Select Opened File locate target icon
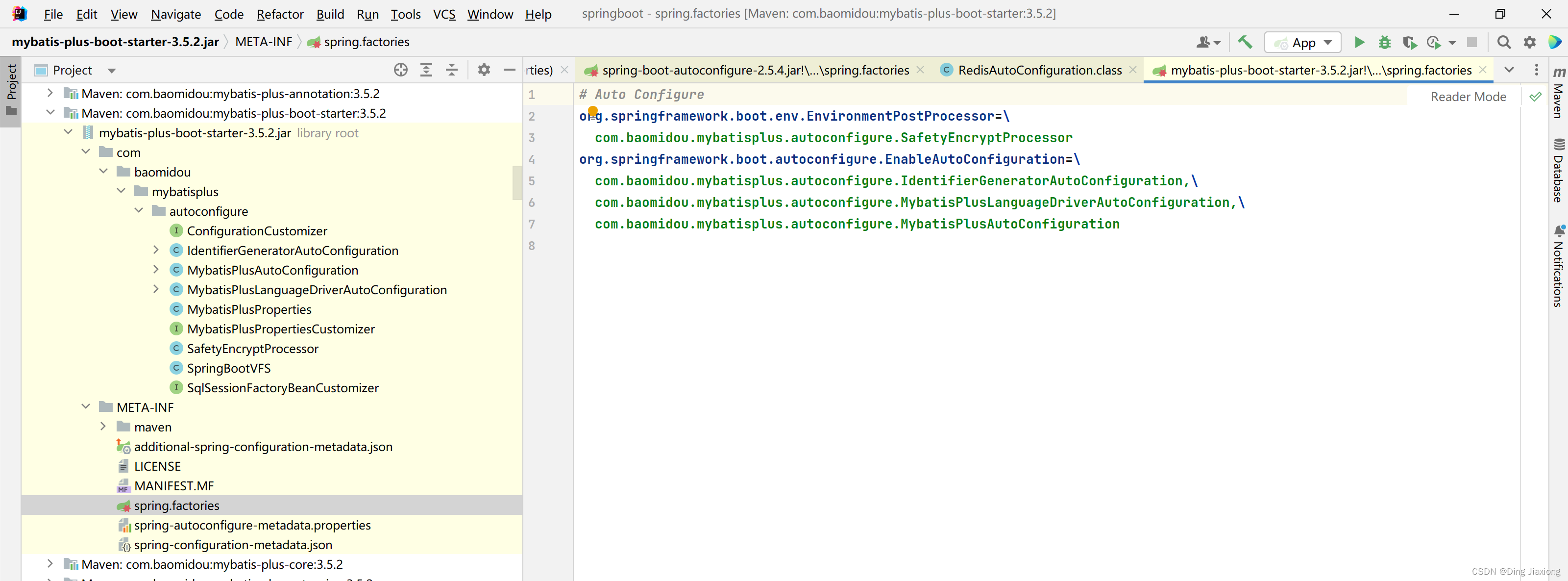 click(x=400, y=70)
